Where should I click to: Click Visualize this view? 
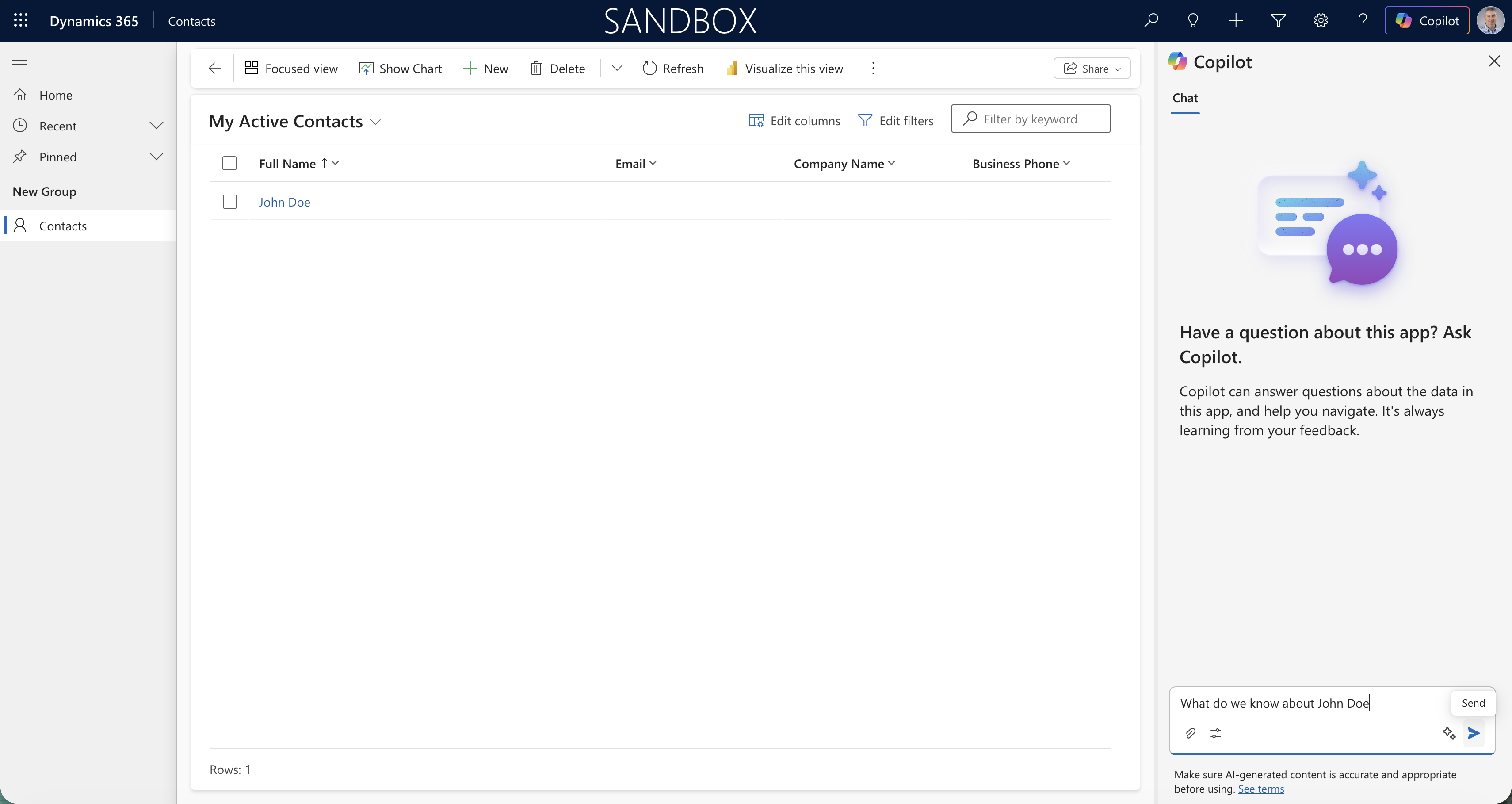pos(784,68)
